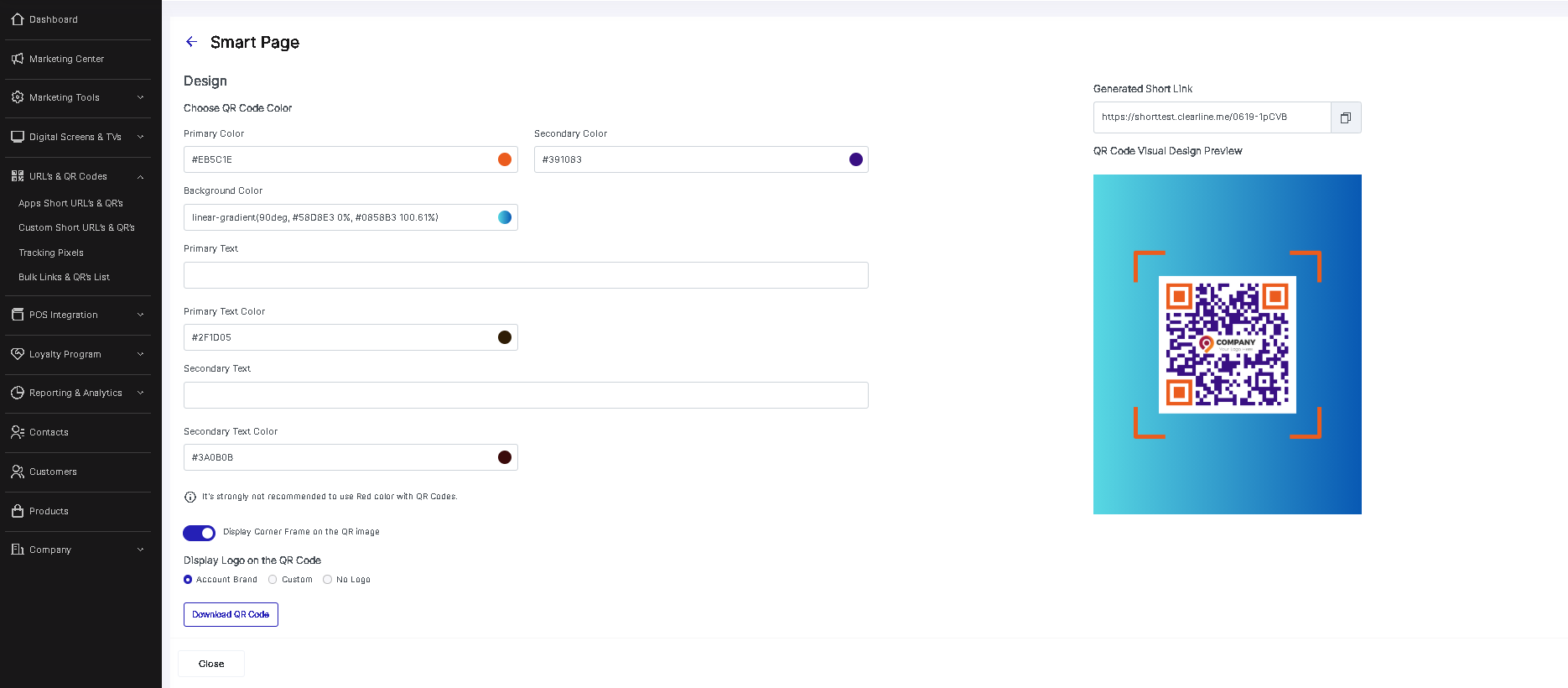Expand the Company chevron
1568x688 pixels.
point(141,550)
